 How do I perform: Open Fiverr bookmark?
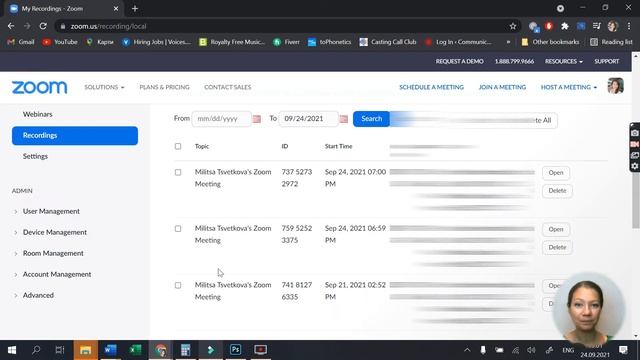tap(287, 42)
